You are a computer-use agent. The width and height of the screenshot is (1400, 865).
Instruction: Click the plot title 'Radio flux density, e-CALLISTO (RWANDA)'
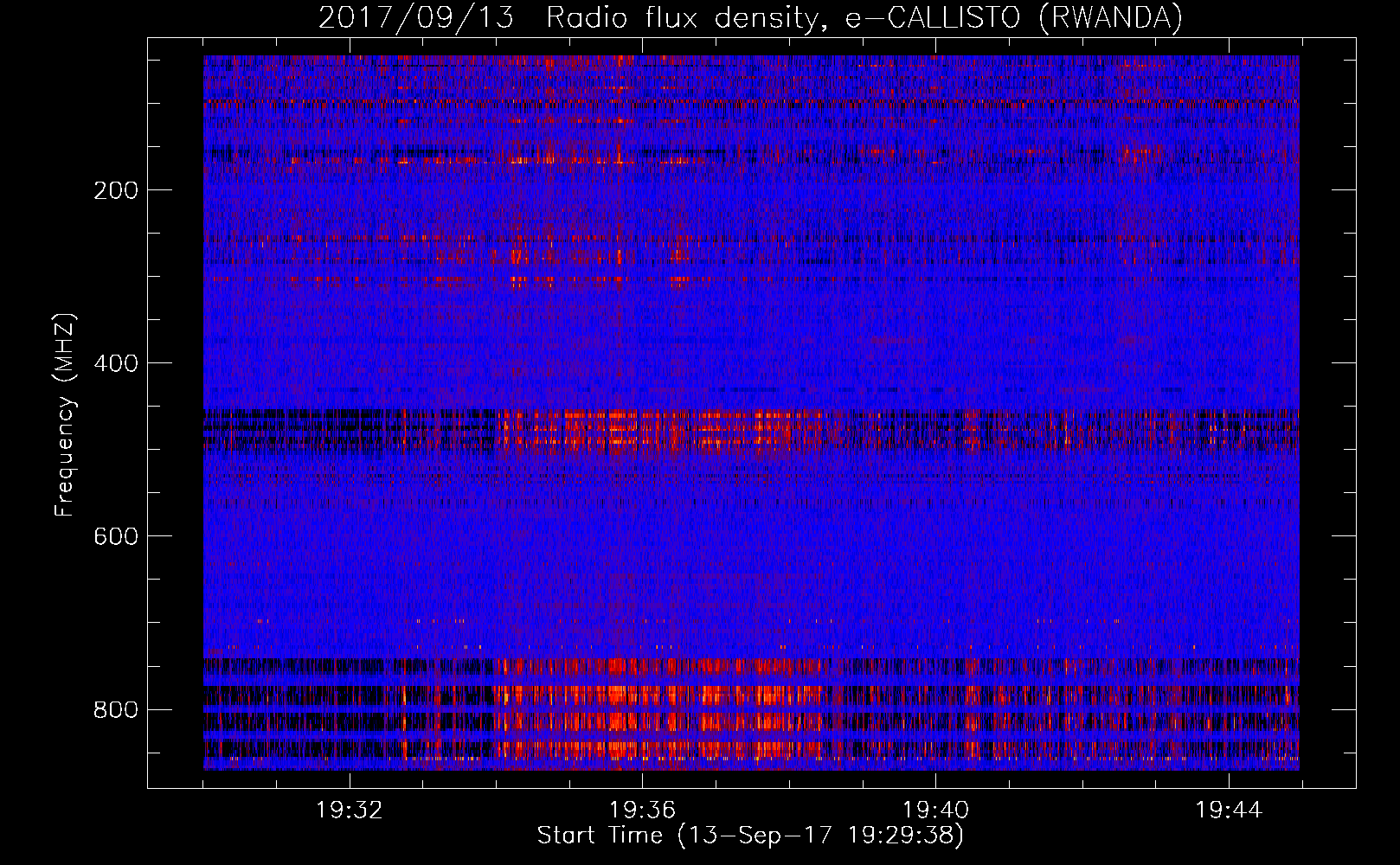click(864, 18)
